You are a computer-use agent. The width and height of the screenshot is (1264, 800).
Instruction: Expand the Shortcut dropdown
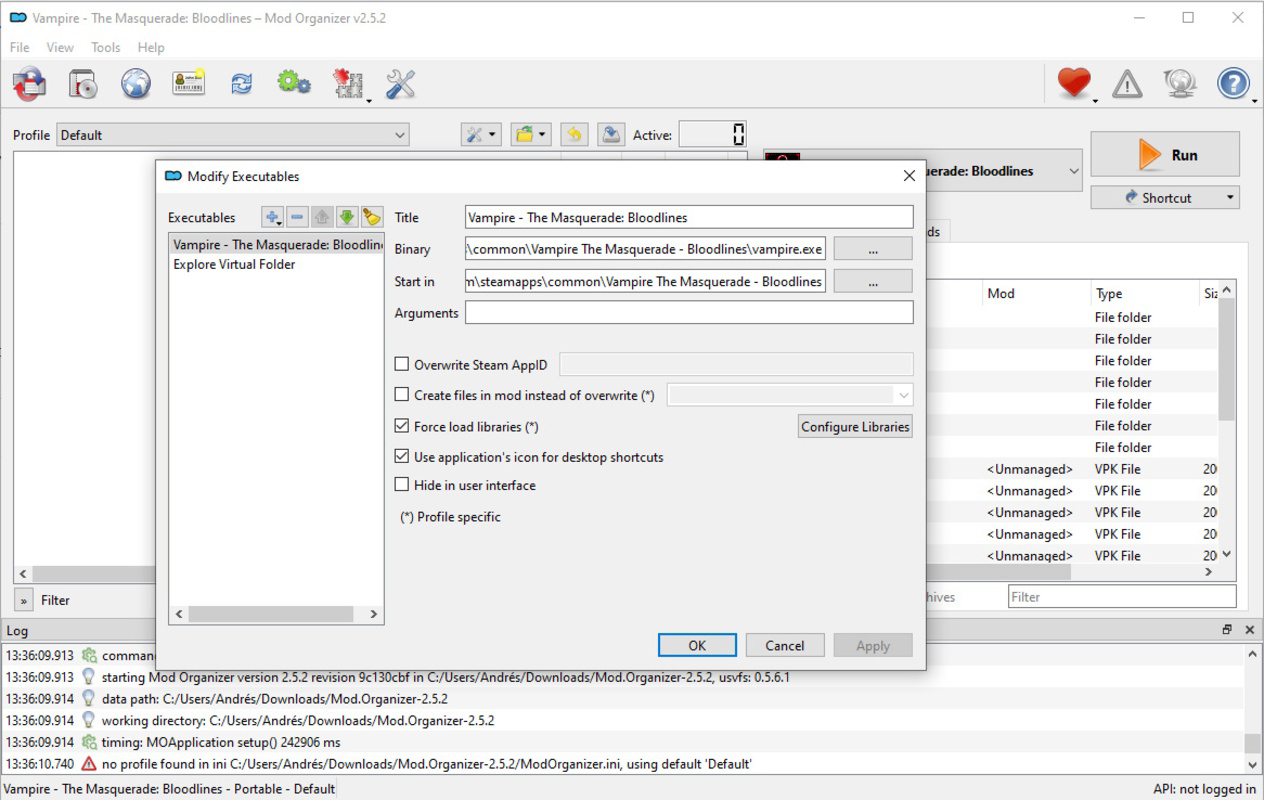pyautogui.click(x=1228, y=197)
